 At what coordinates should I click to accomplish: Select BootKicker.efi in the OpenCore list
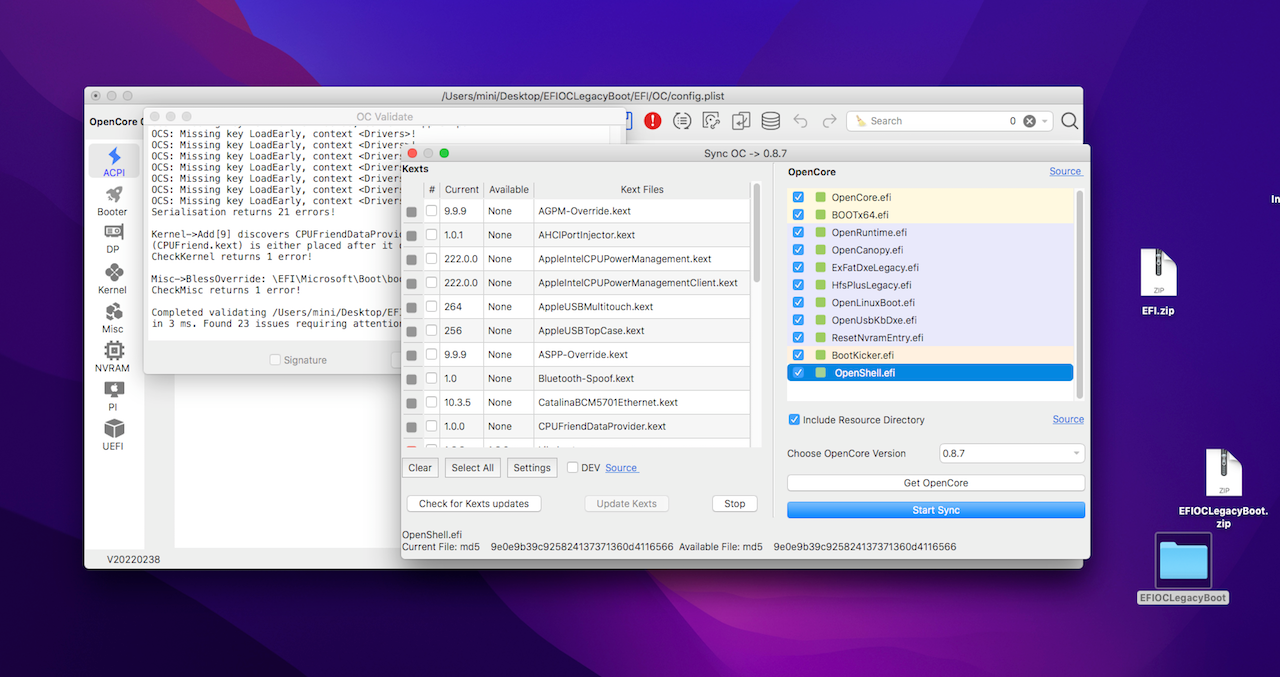[x=862, y=355]
